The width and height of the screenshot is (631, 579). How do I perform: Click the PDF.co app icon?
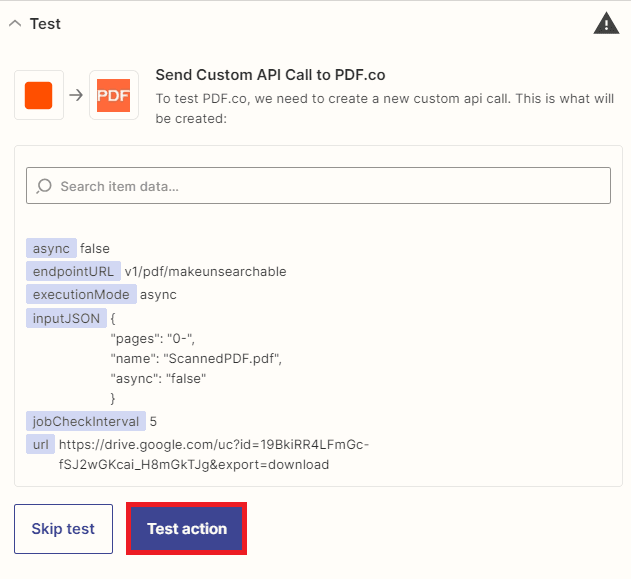point(114,95)
